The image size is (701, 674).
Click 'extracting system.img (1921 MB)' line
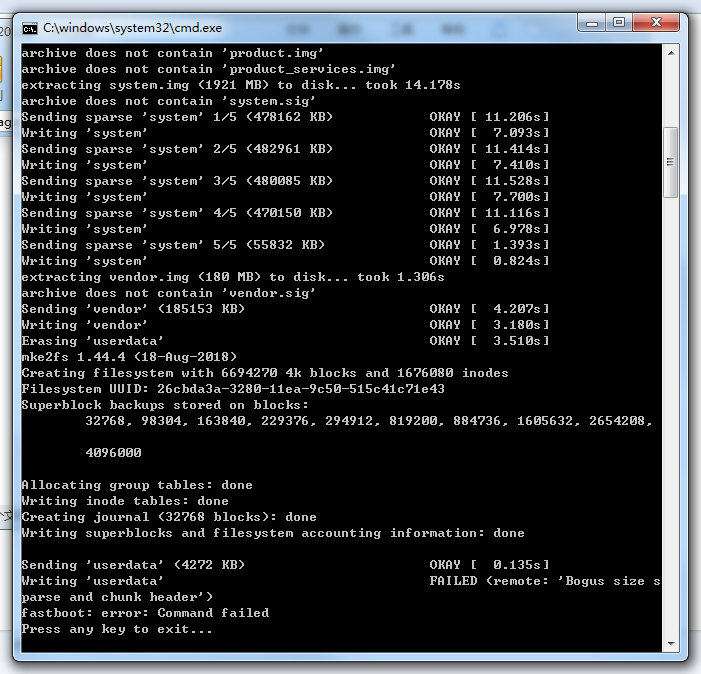tap(241, 85)
